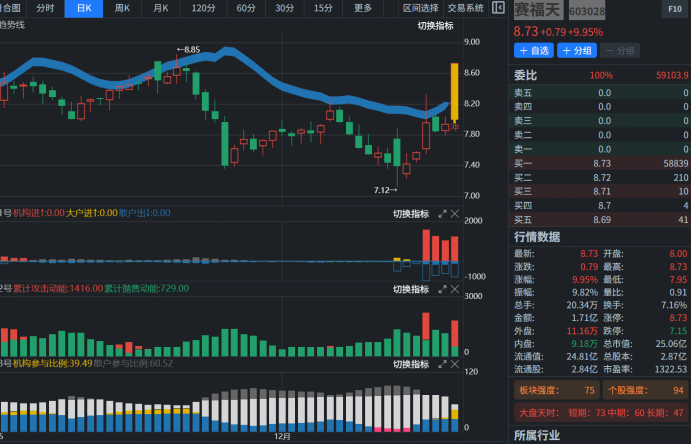Open the 更多 time period dropdown
This screenshot has height=444, width=691.
363,8
